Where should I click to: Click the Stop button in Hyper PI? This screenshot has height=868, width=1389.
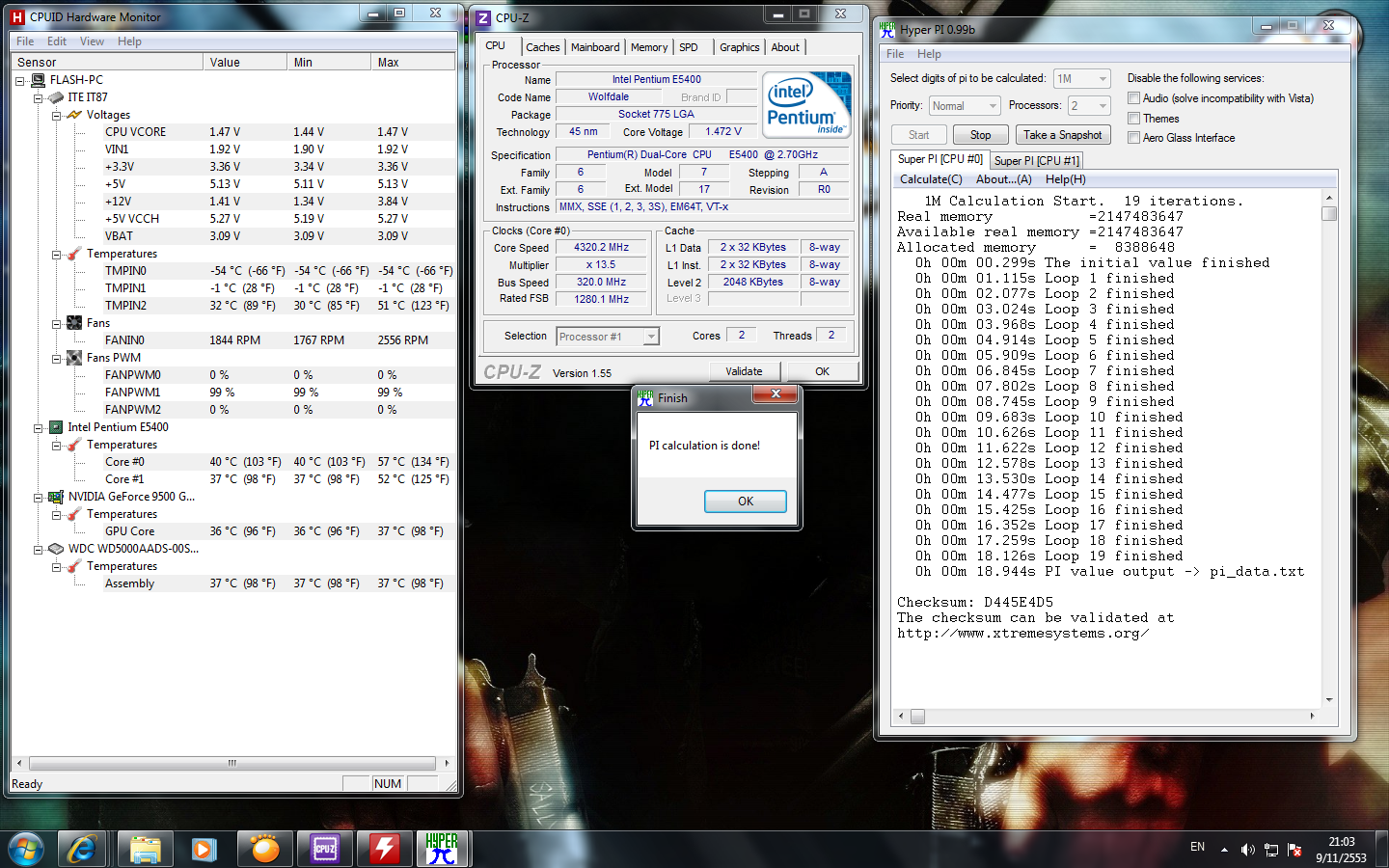point(981,135)
